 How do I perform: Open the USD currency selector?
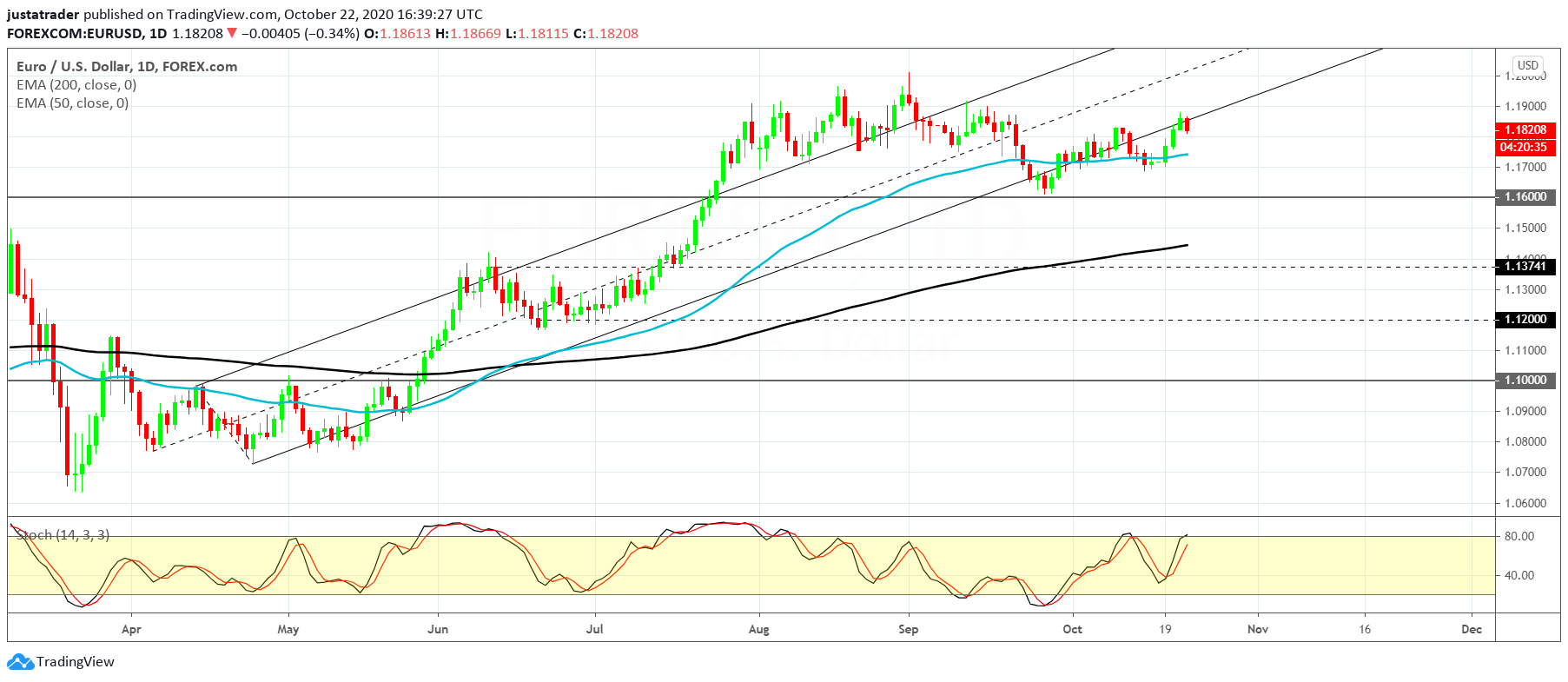point(1528,65)
